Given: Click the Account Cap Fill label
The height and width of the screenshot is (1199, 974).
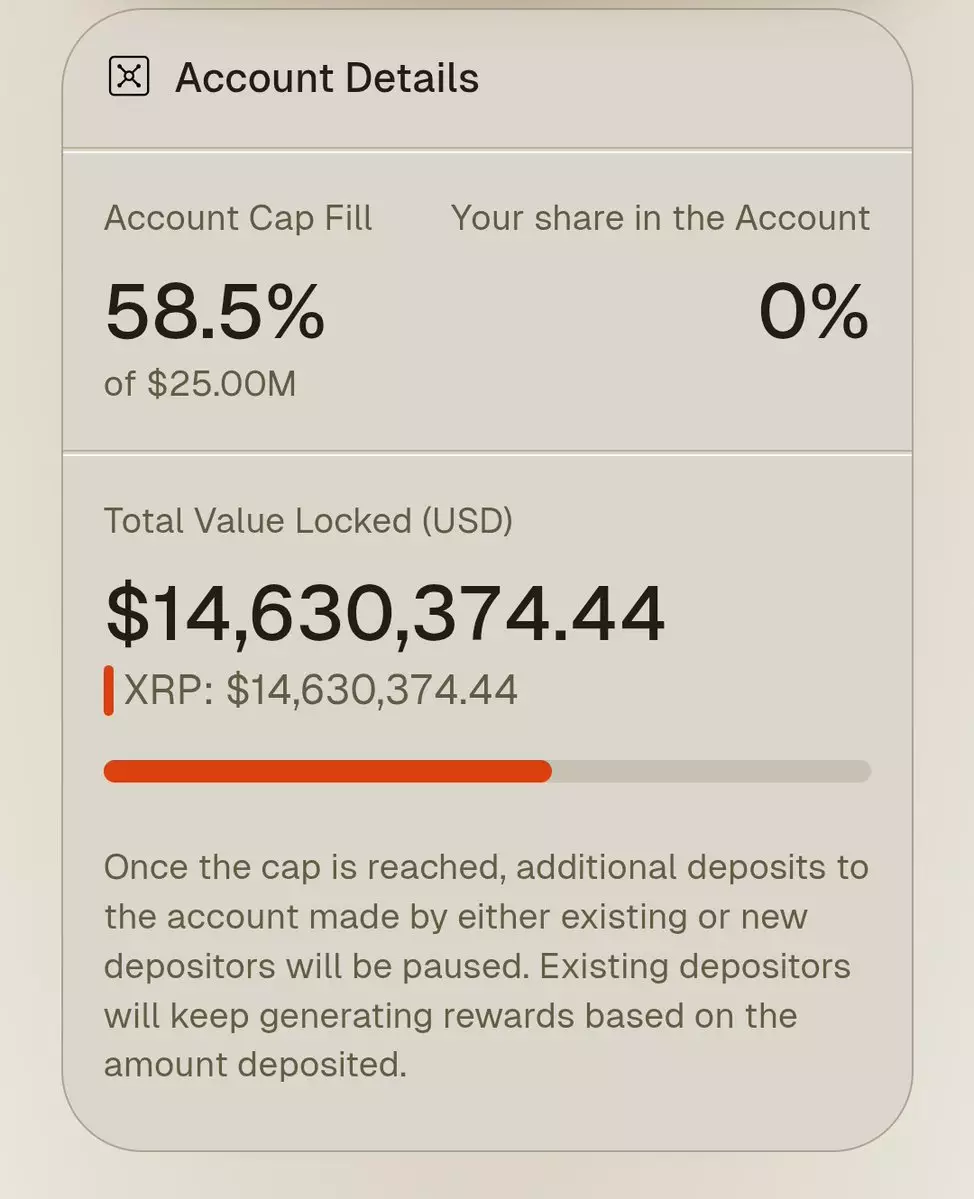Looking at the screenshot, I should click(x=238, y=218).
